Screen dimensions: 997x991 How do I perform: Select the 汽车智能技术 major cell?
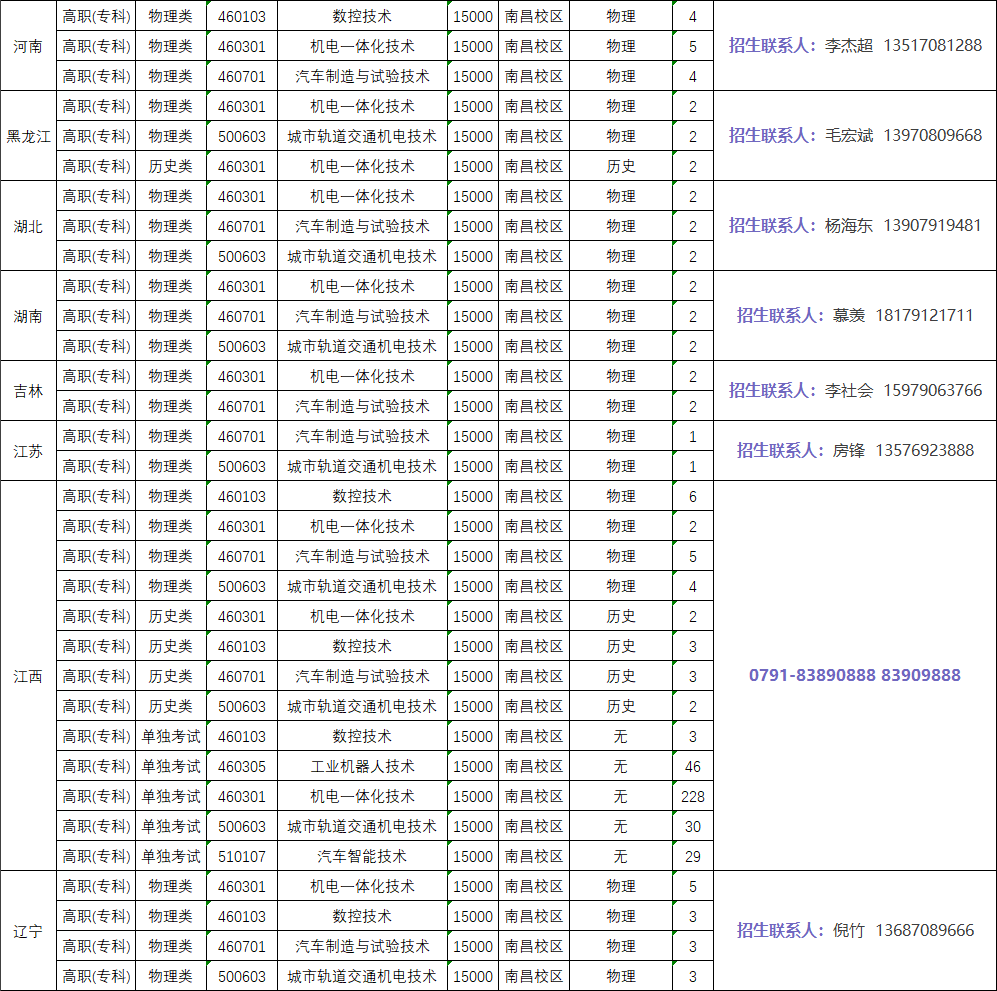(x=362, y=857)
